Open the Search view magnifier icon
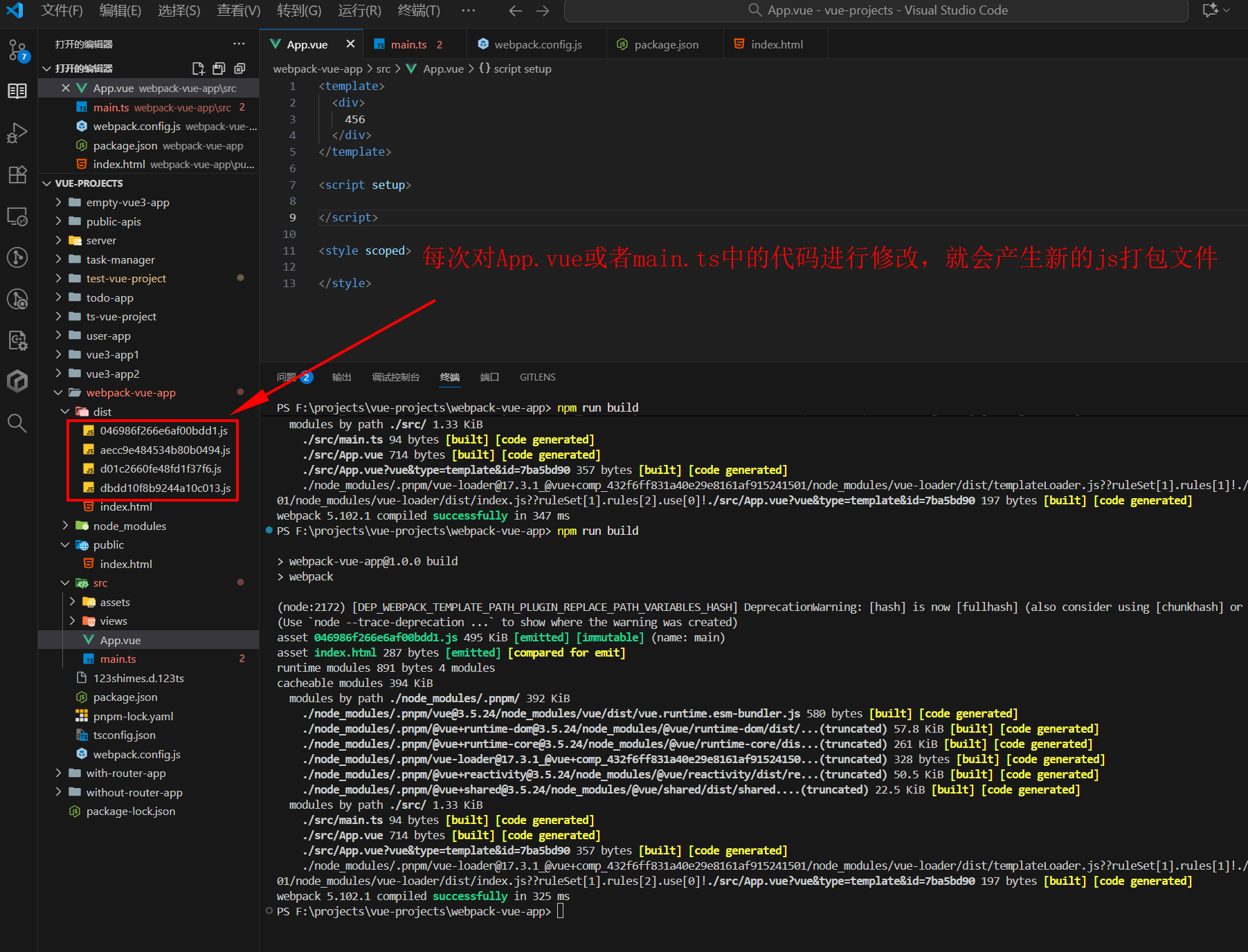Viewport: 1248px width, 952px height. click(x=17, y=423)
